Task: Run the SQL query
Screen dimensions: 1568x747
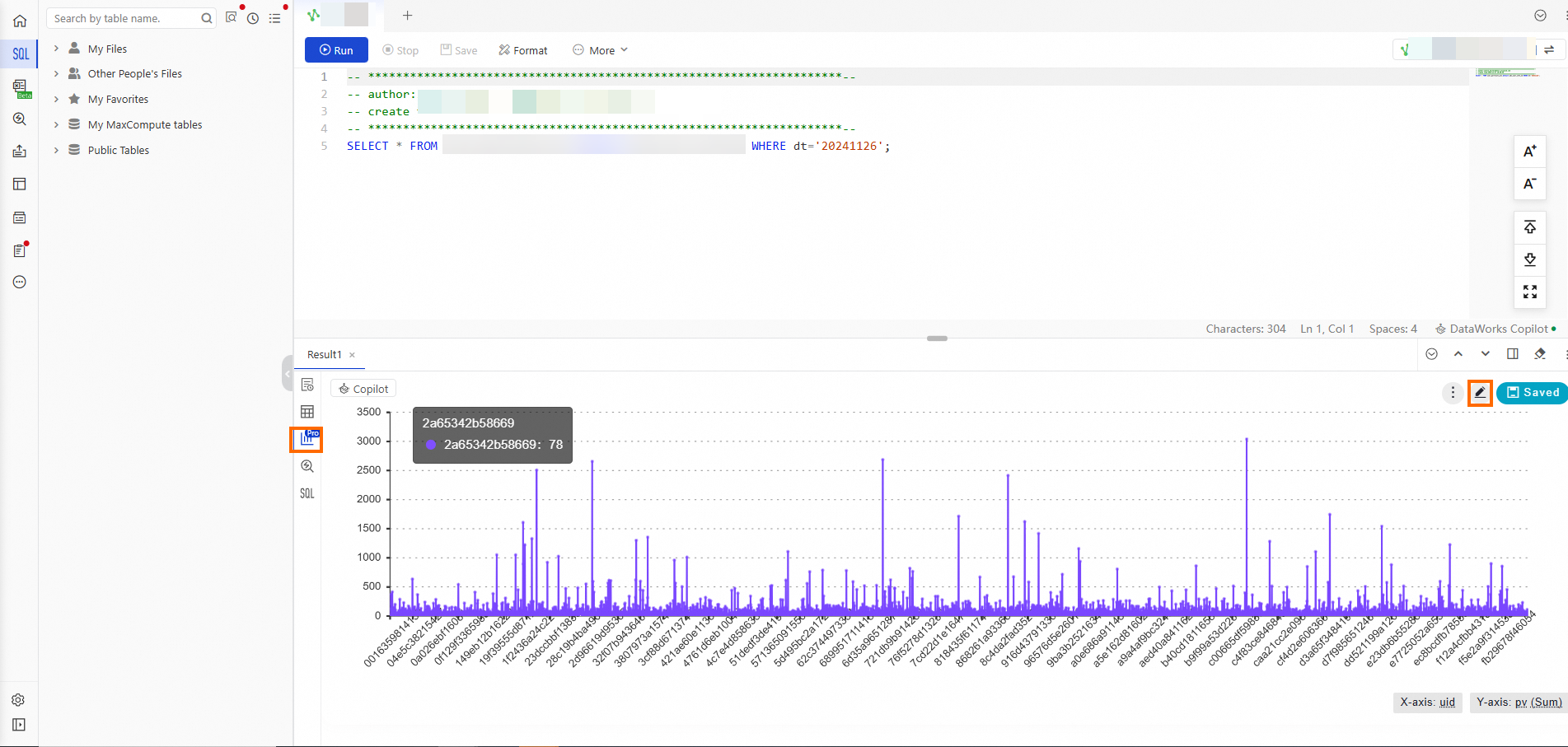Action: click(335, 49)
